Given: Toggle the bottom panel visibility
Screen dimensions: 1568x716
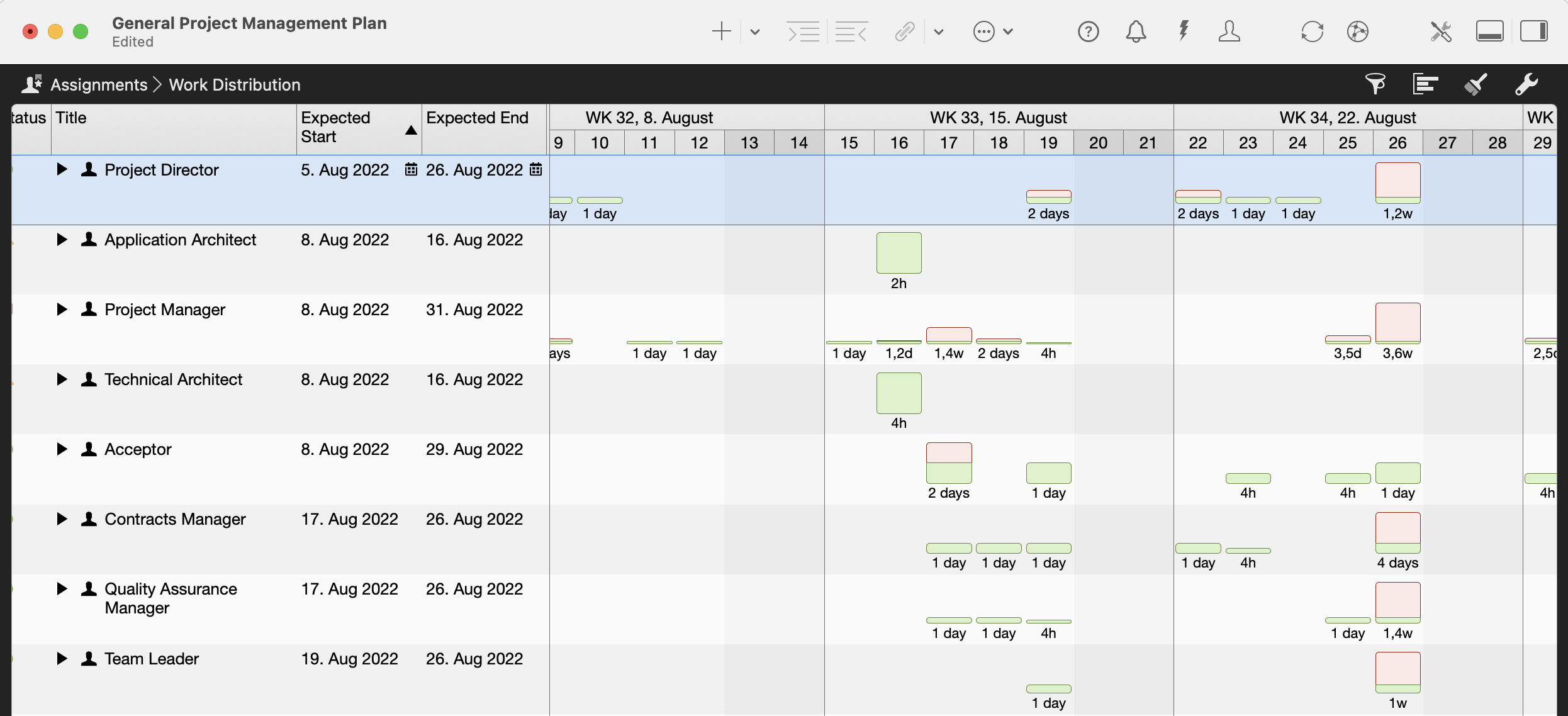Looking at the screenshot, I should click(1490, 30).
